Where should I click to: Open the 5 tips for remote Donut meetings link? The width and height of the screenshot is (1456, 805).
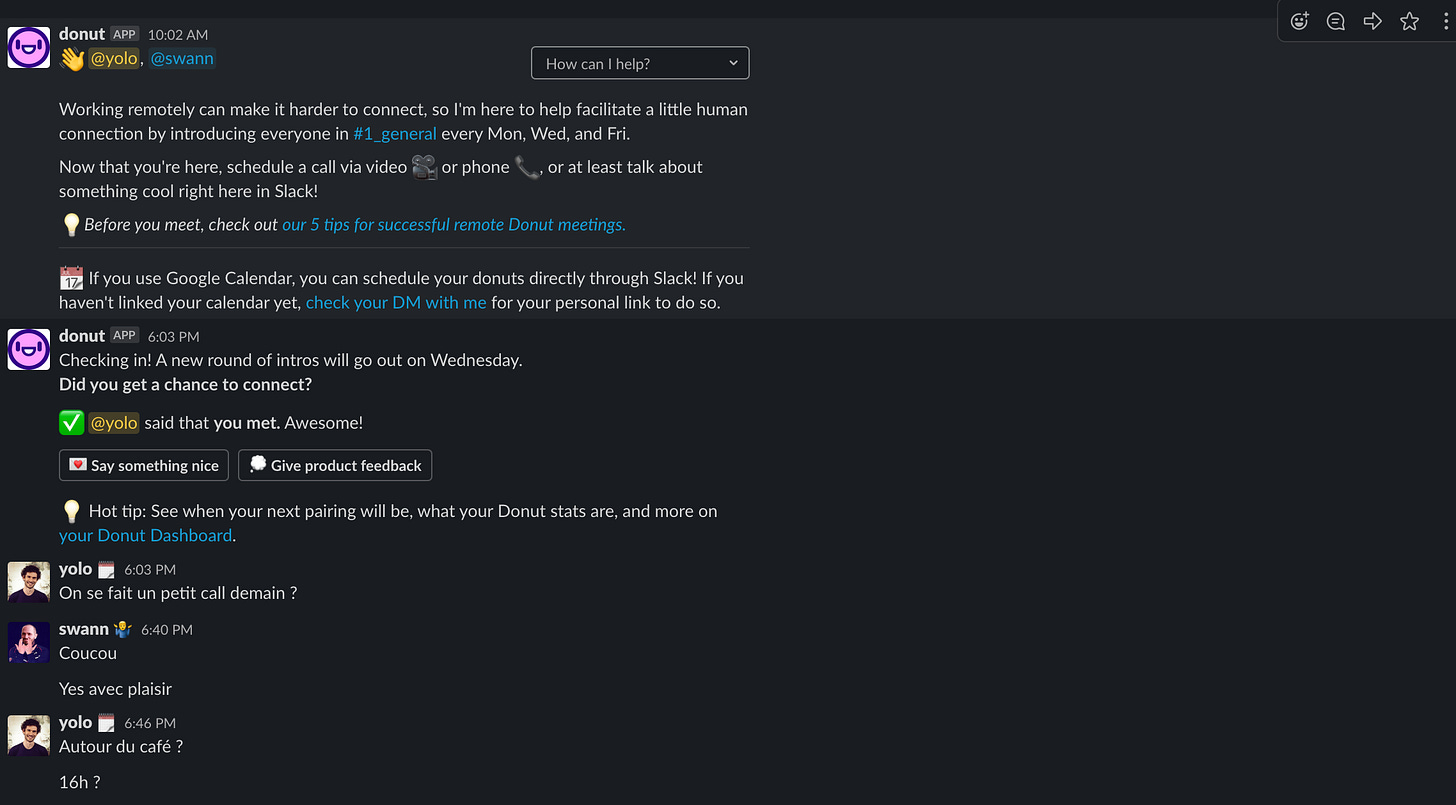[x=454, y=225]
